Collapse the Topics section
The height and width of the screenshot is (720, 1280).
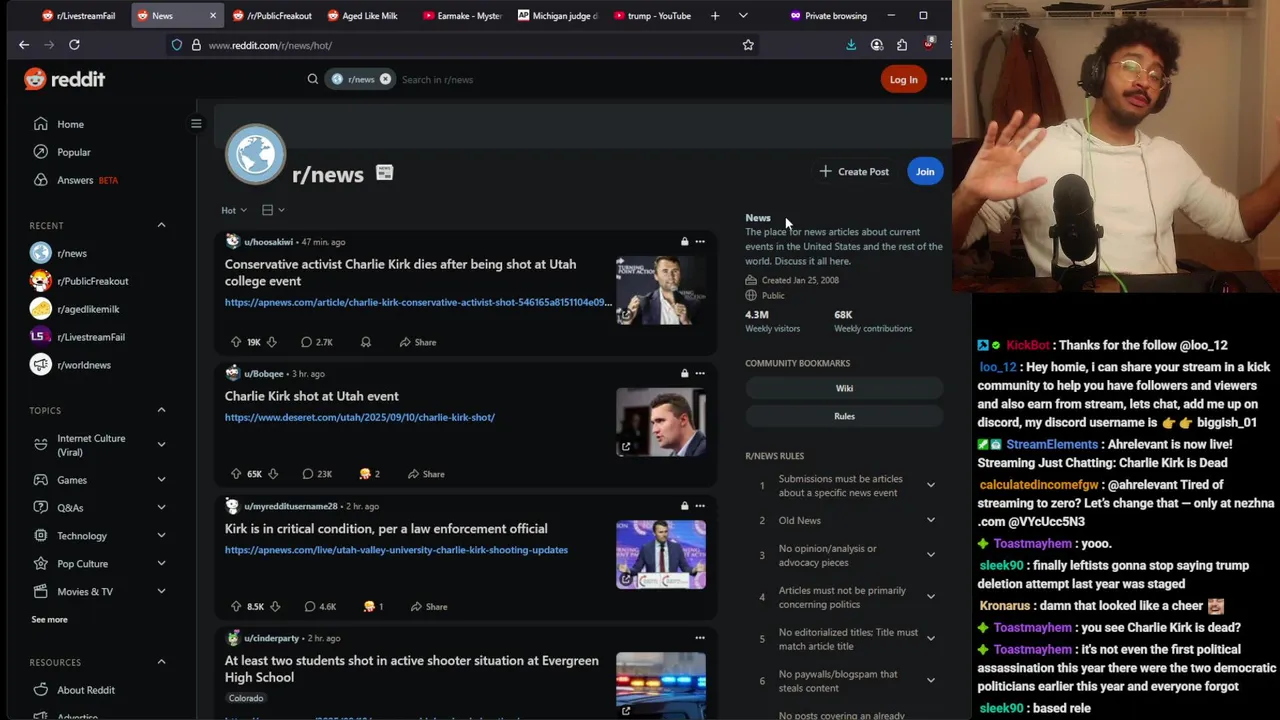[x=161, y=410]
